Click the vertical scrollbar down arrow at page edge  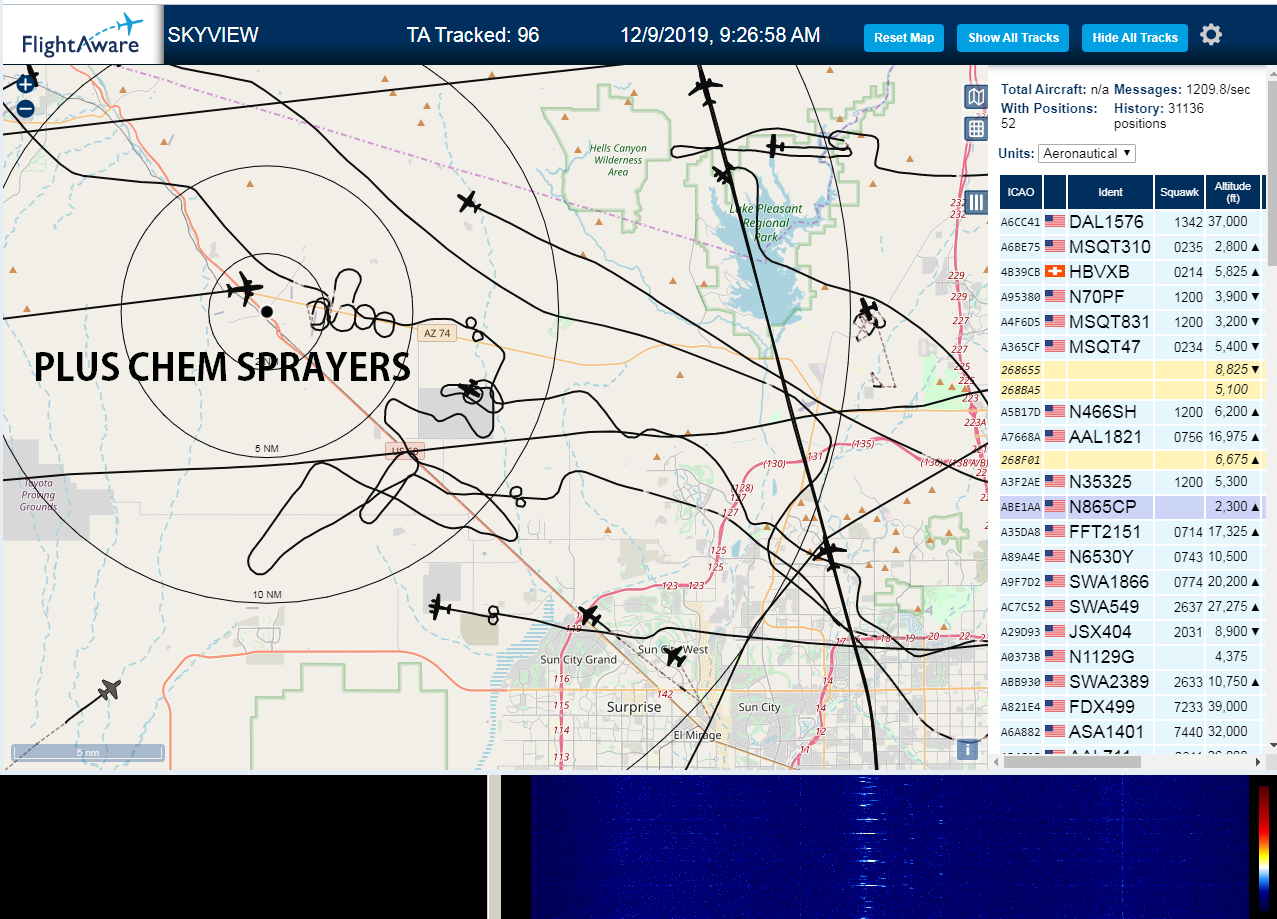click(x=1272, y=744)
